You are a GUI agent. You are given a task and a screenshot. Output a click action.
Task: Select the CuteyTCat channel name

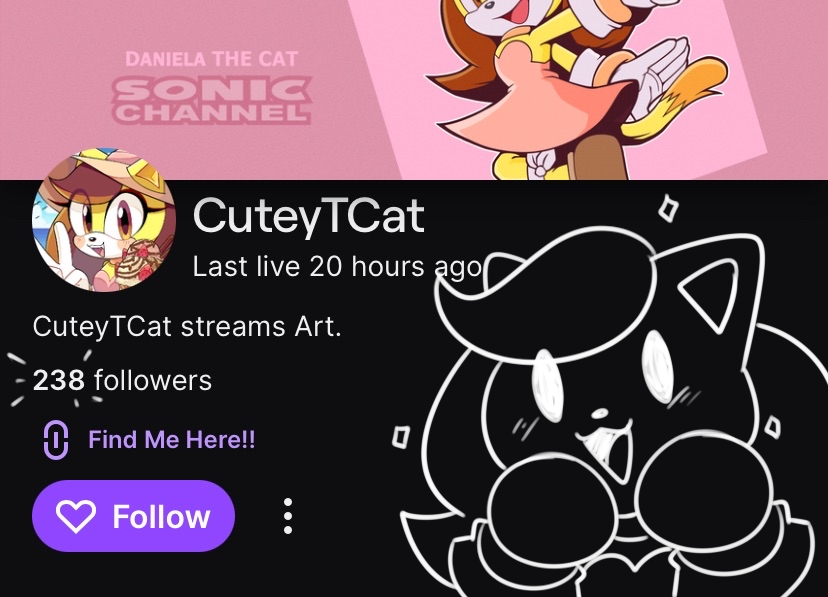308,217
